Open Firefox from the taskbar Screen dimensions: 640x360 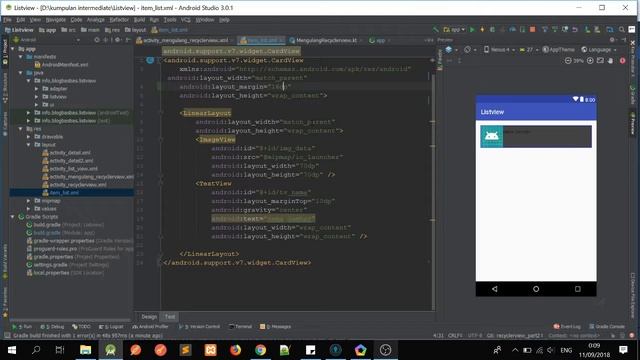pyautogui.click(x=236, y=350)
